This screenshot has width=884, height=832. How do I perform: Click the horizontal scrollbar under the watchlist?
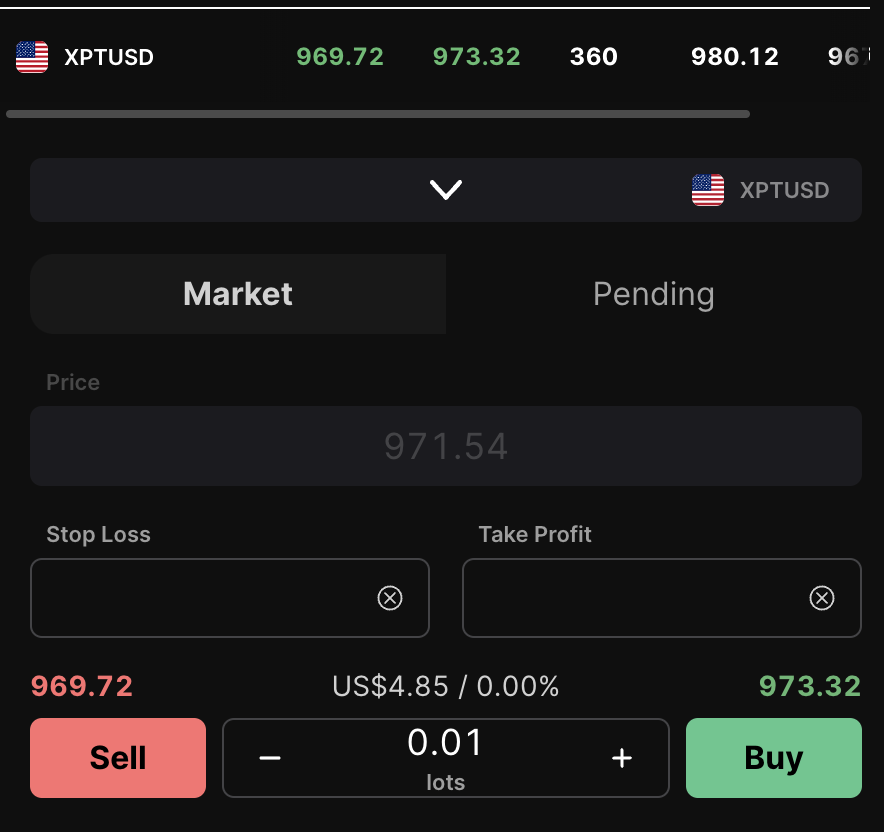[x=378, y=114]
